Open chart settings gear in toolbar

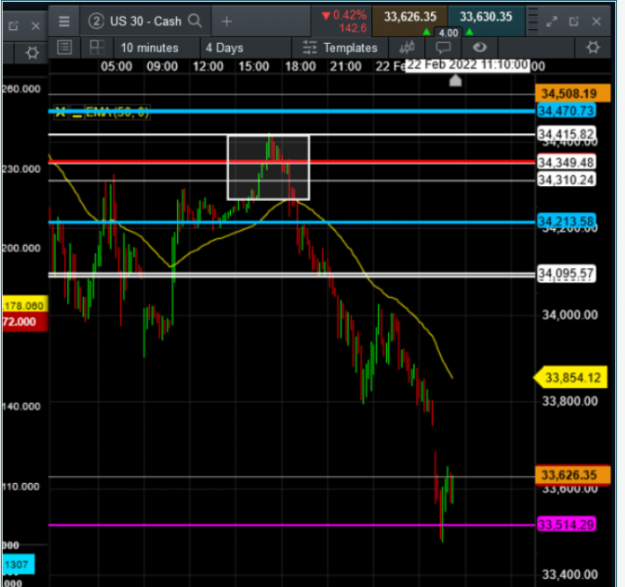(x=593, y=47)
